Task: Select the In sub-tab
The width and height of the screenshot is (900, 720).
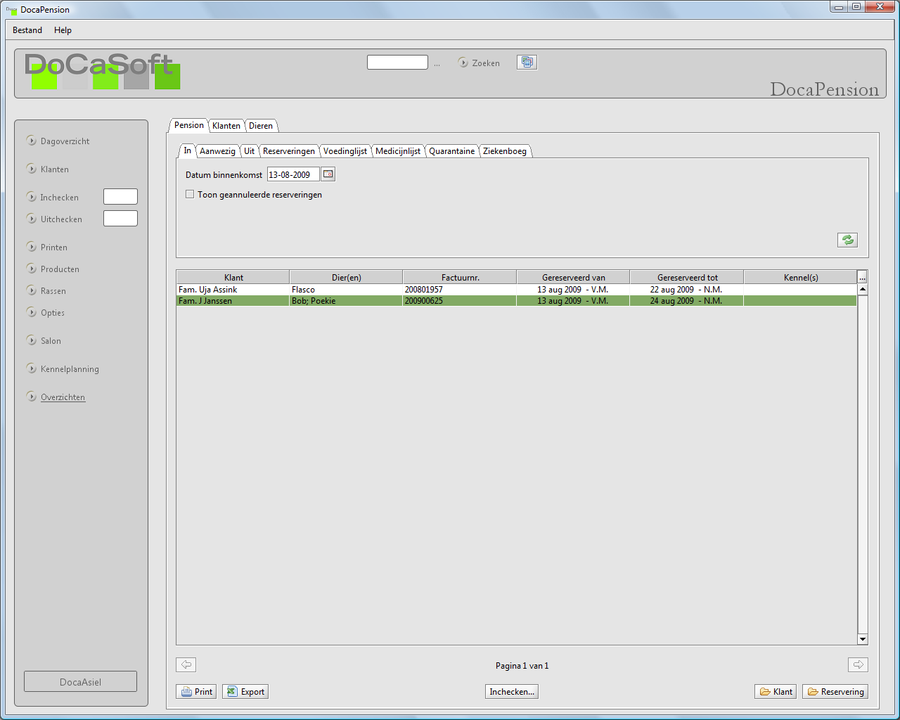Action: (x=187, y=150)
